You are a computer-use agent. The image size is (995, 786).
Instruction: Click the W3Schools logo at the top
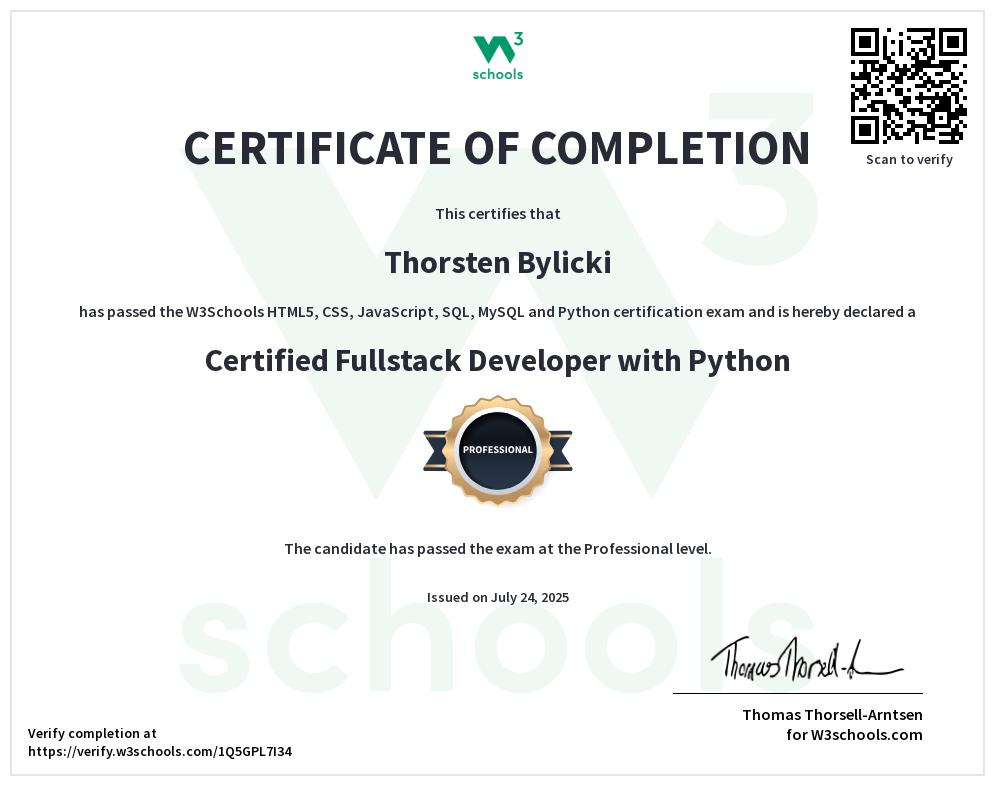point(498,56)
